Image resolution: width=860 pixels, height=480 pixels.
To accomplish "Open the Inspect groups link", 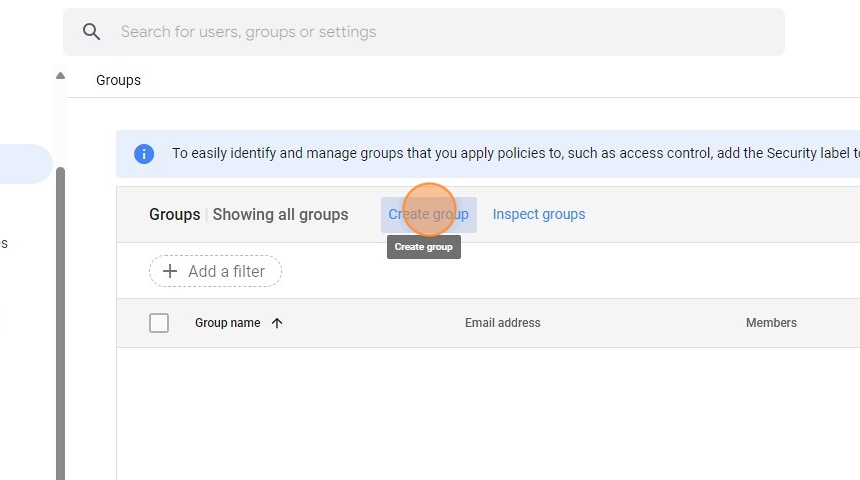I will 538,214.
